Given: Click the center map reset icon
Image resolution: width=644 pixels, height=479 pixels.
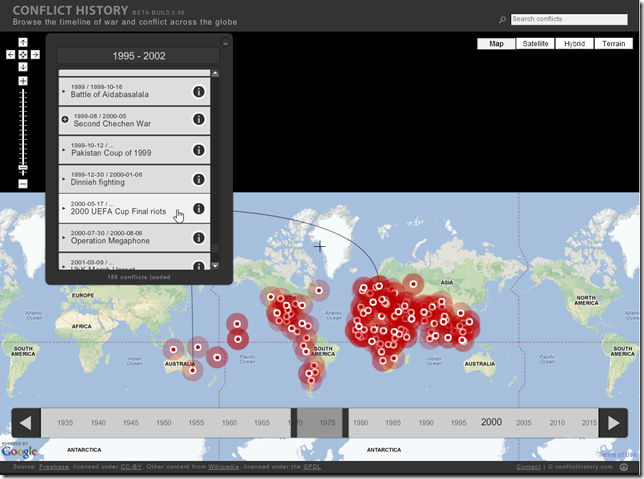Looking at the screenshot, I should point(23,55).
